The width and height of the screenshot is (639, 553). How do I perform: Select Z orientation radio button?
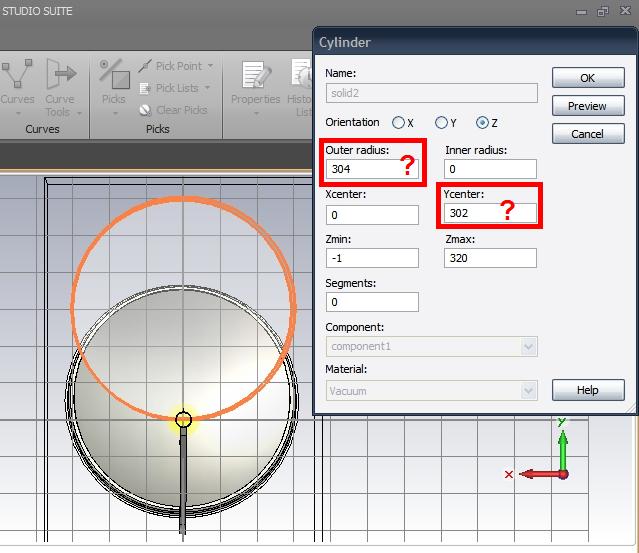[x=483, y=123]
